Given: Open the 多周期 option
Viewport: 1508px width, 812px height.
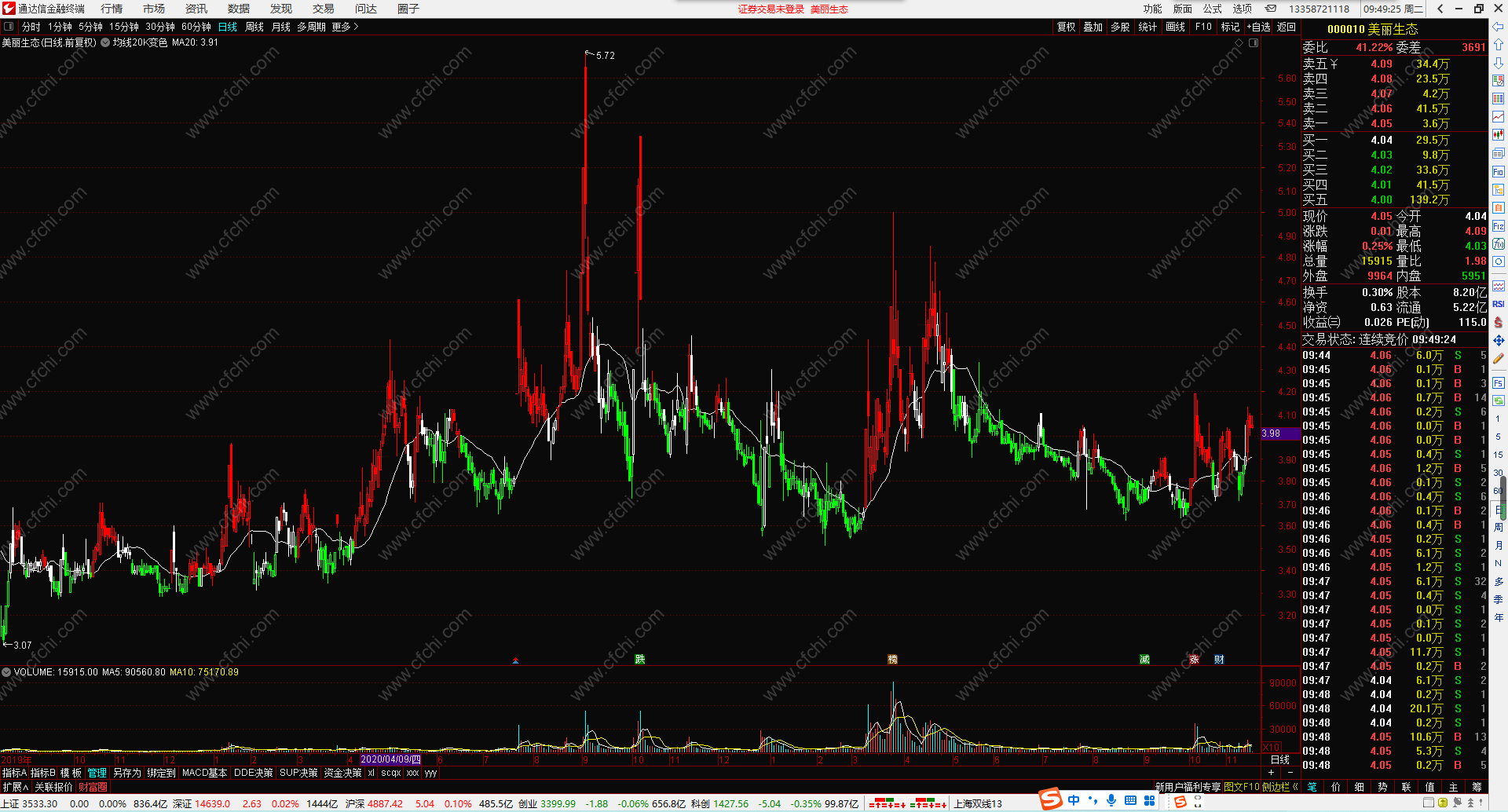Looking at the screenshot, I should click(311, 27).
